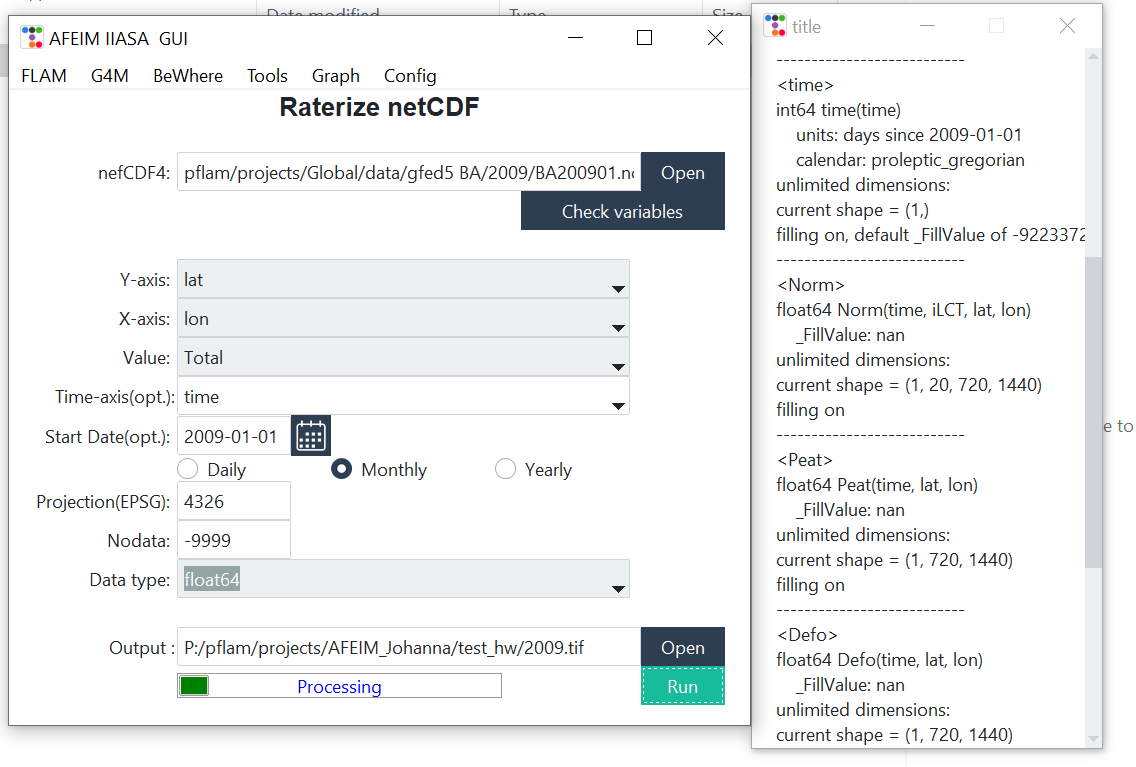Click 'int64 time(time)' text line

pyautogui.click(x=839, y=110)
